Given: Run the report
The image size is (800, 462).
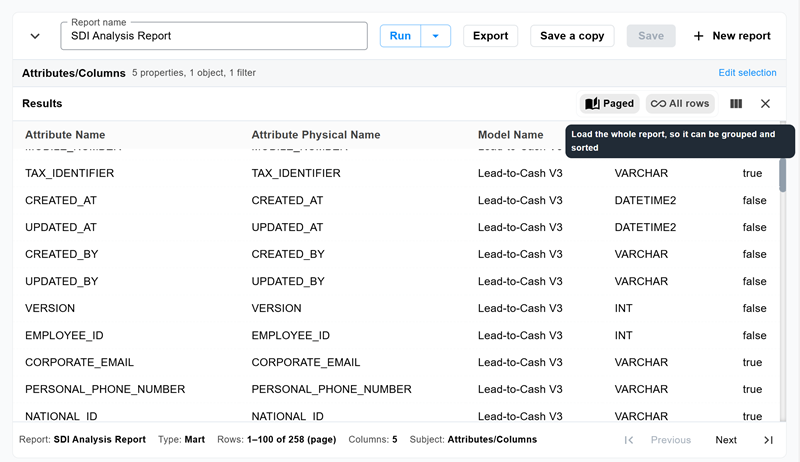Looking at the screenshot, I should (x=401, y=36).
